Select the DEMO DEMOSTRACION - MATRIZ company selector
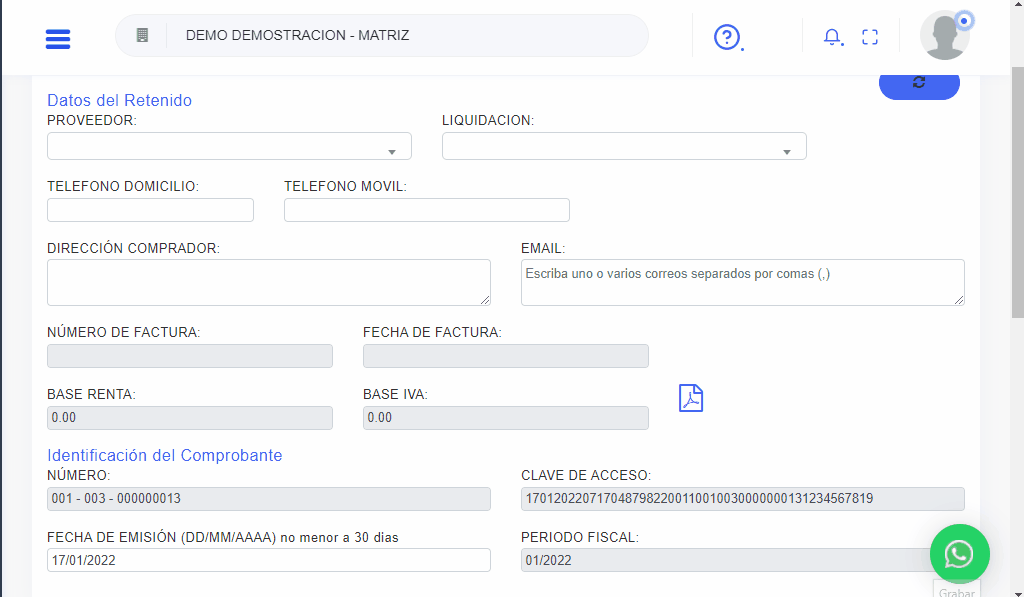The width and height of the screenshot is (1024, 597). click(400, 35)
